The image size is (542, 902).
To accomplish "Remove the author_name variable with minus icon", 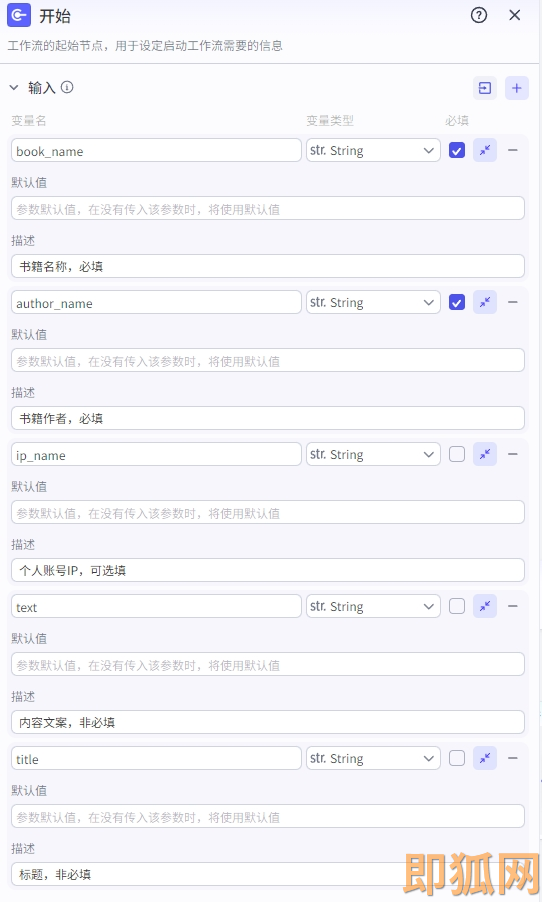I will tap(513, 302).
